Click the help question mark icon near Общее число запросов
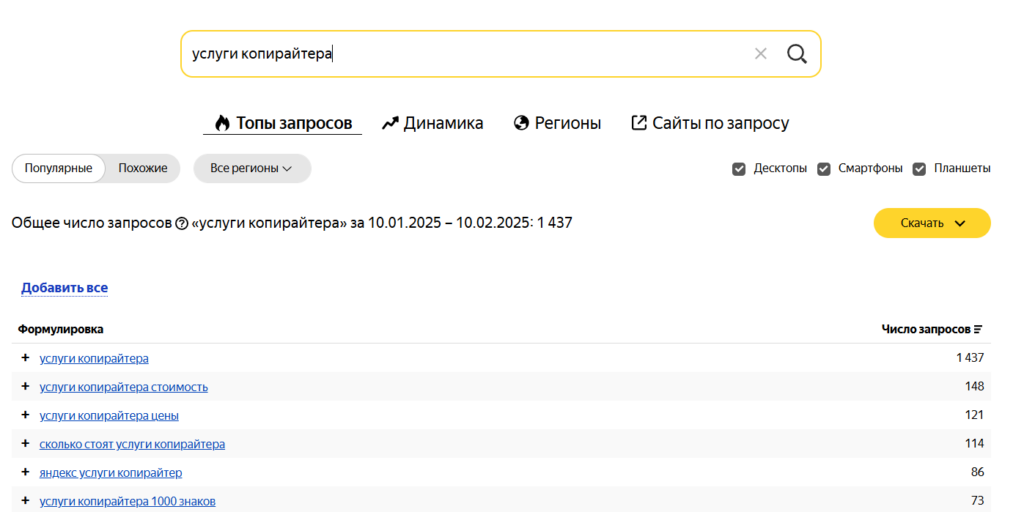The height and width of the screenshot is (512, 1024). [x=182, y=224]
